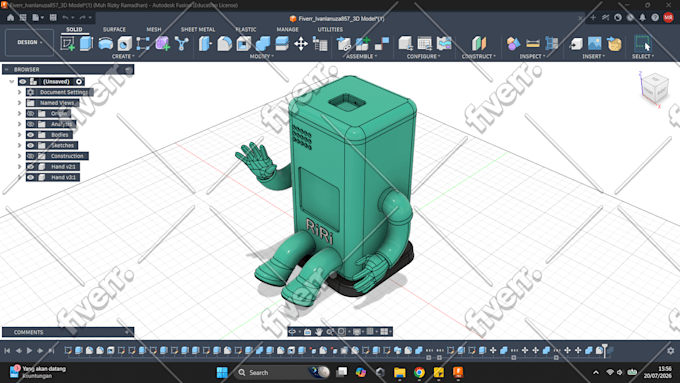Select the Press Pull tool

205,43
